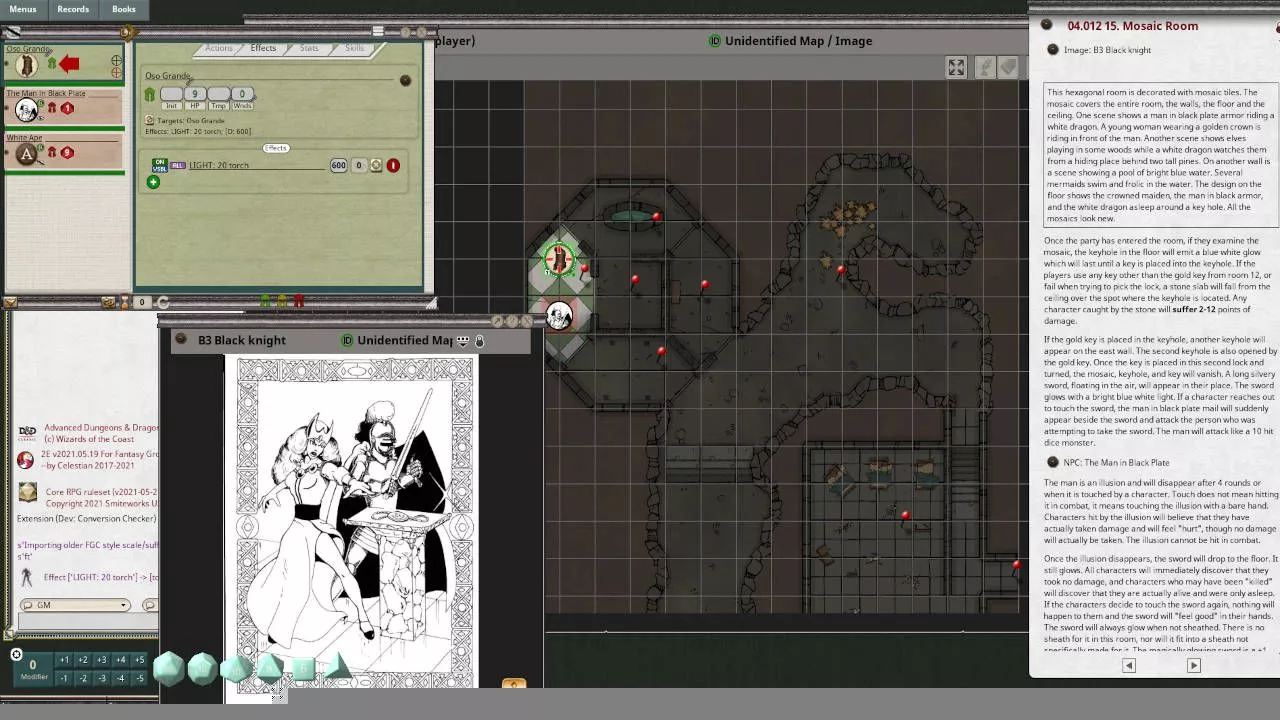Click red hostile icon for Man in Black Plate
1280x720 pixels.
click(52, 108)
